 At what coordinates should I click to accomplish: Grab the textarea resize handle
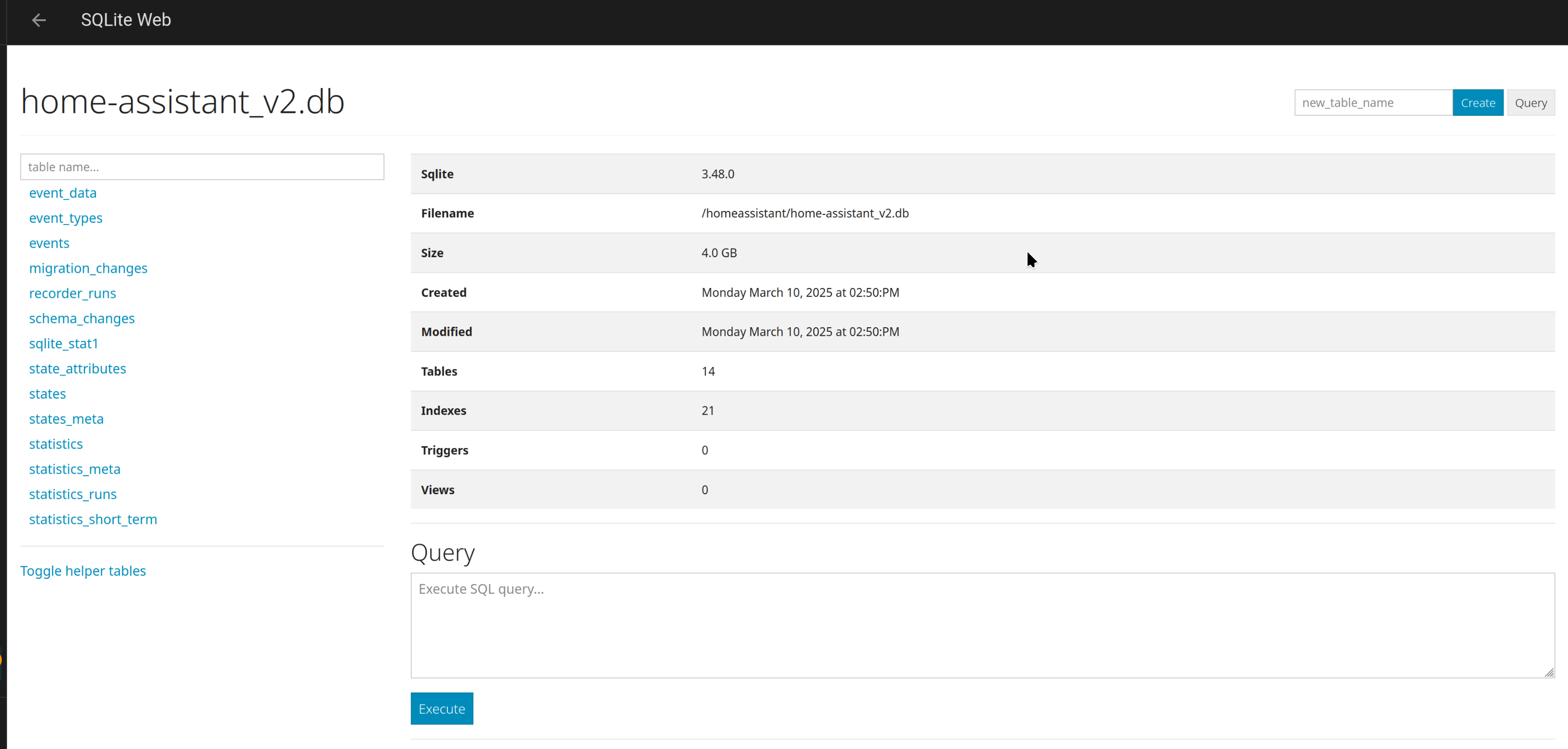[x=1549, y=672]
